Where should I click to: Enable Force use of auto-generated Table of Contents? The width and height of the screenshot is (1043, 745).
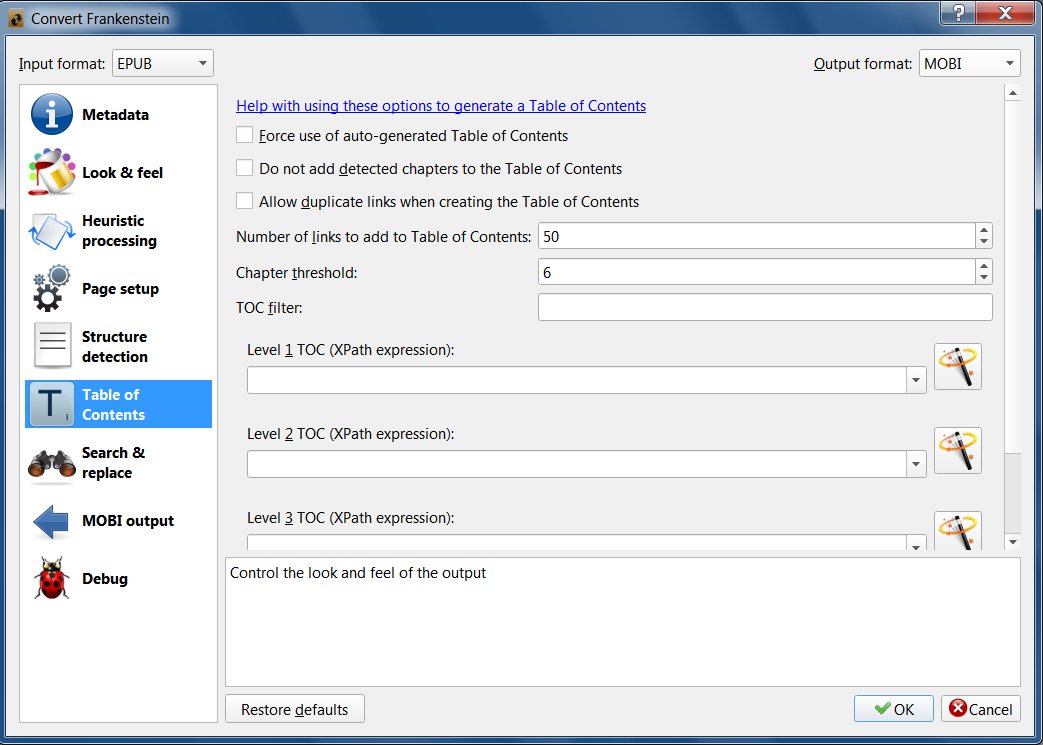(x=245, y=135)
